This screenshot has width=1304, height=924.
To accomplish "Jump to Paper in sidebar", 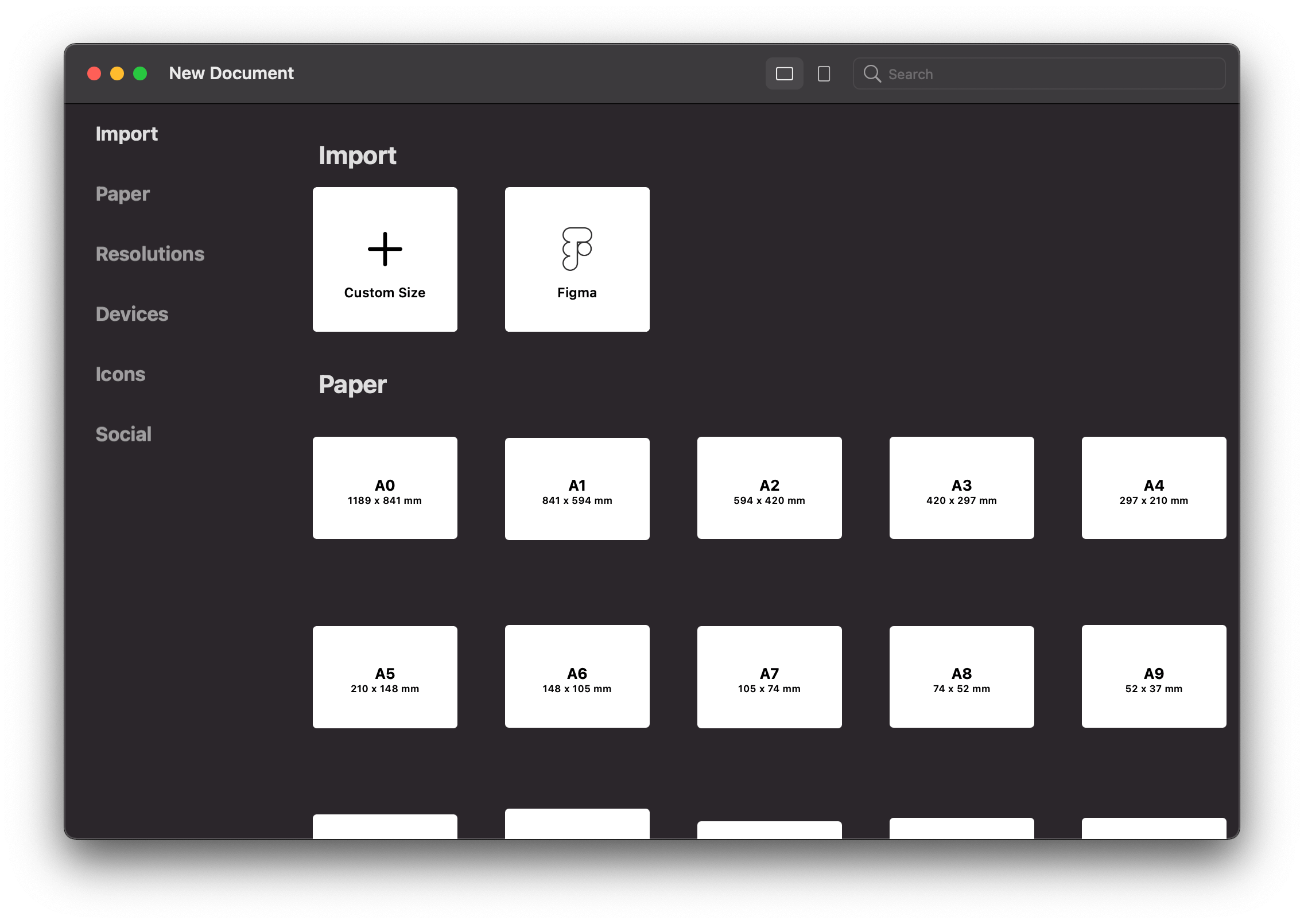I will (122, 194).
